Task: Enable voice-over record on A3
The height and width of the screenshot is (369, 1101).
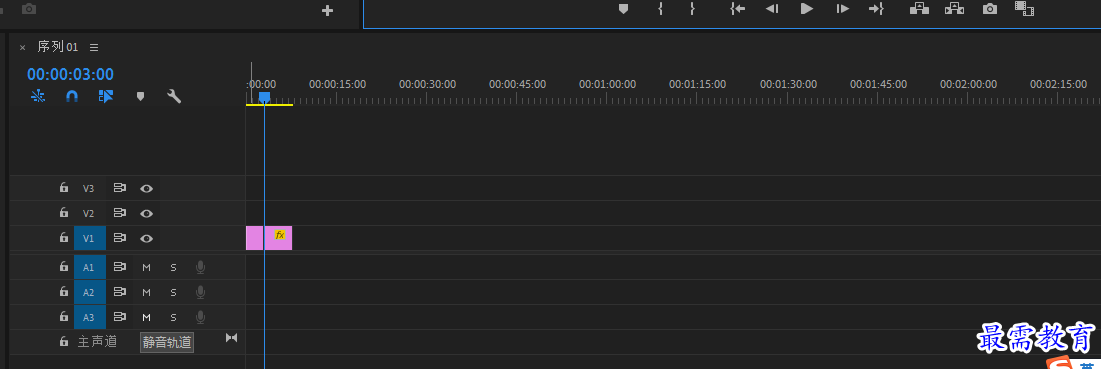Action: tap(201, 318)
